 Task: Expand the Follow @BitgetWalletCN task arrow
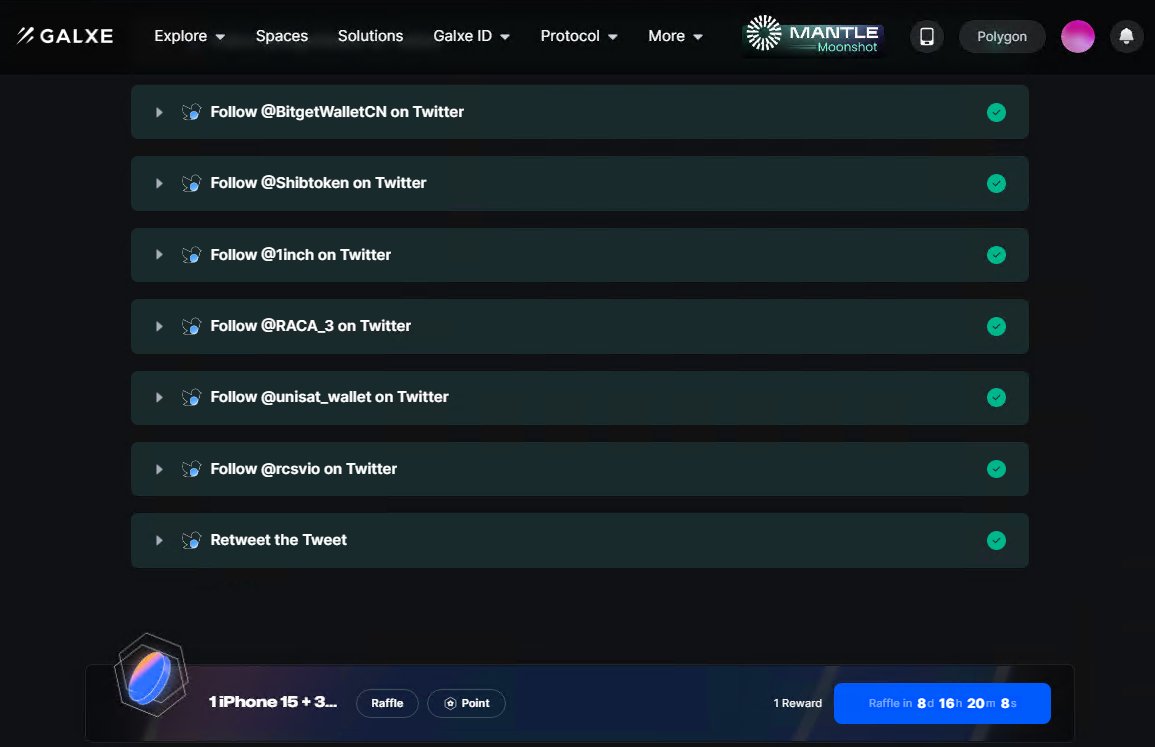click(x=159, y=112)
